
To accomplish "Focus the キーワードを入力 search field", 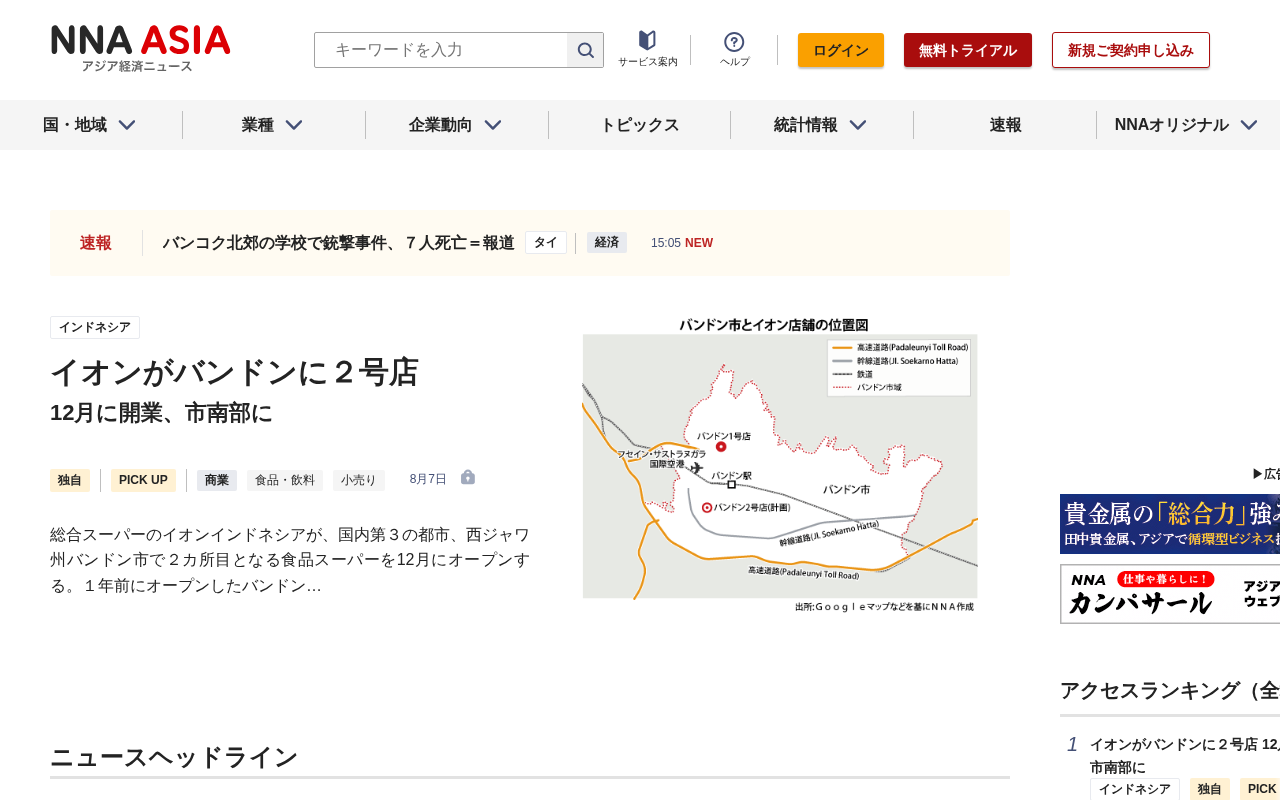I will tap(441, 50).
